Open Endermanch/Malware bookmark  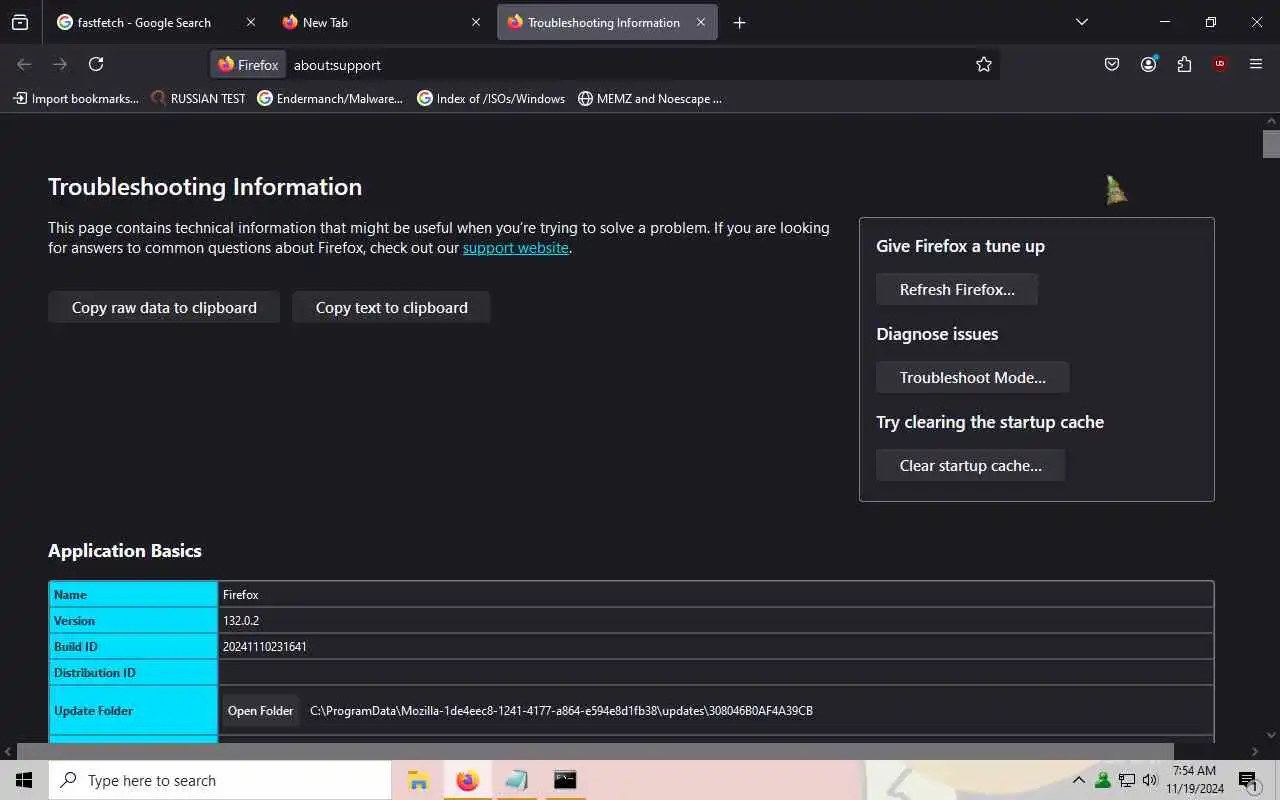click(x=330, y=99)
